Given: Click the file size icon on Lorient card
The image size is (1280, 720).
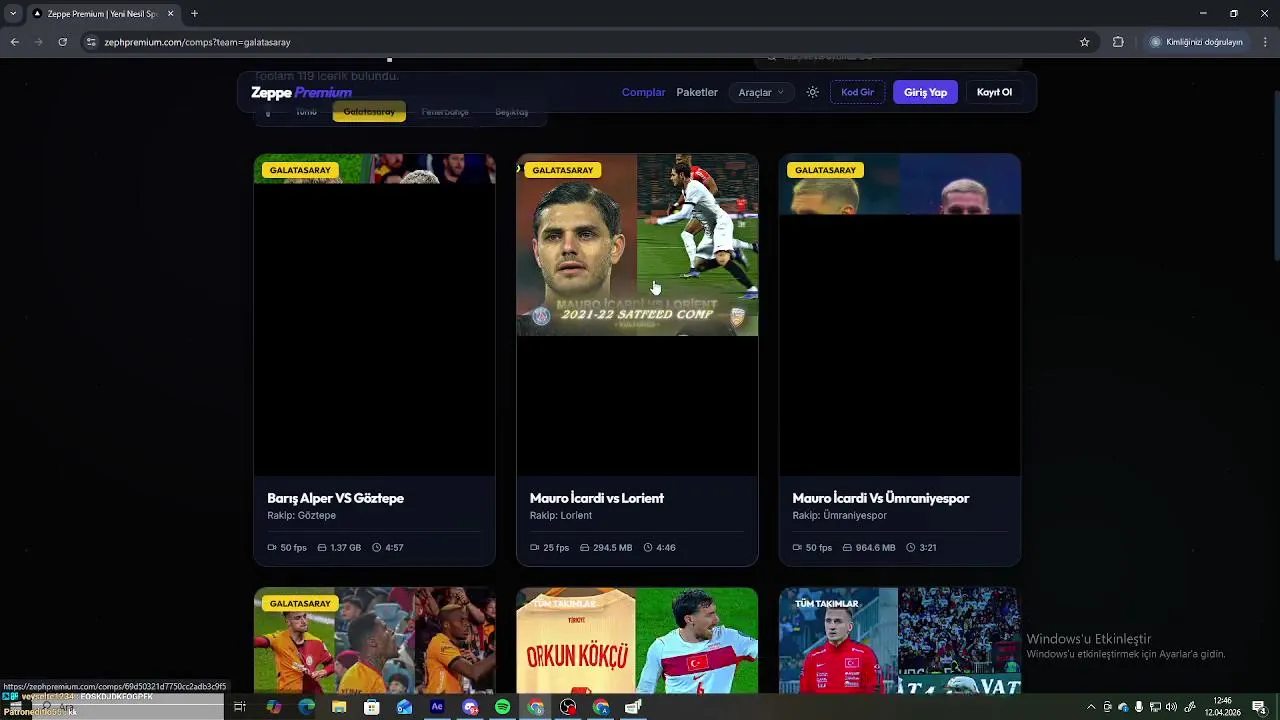Looking at the screenshot, I should [585, 548].
